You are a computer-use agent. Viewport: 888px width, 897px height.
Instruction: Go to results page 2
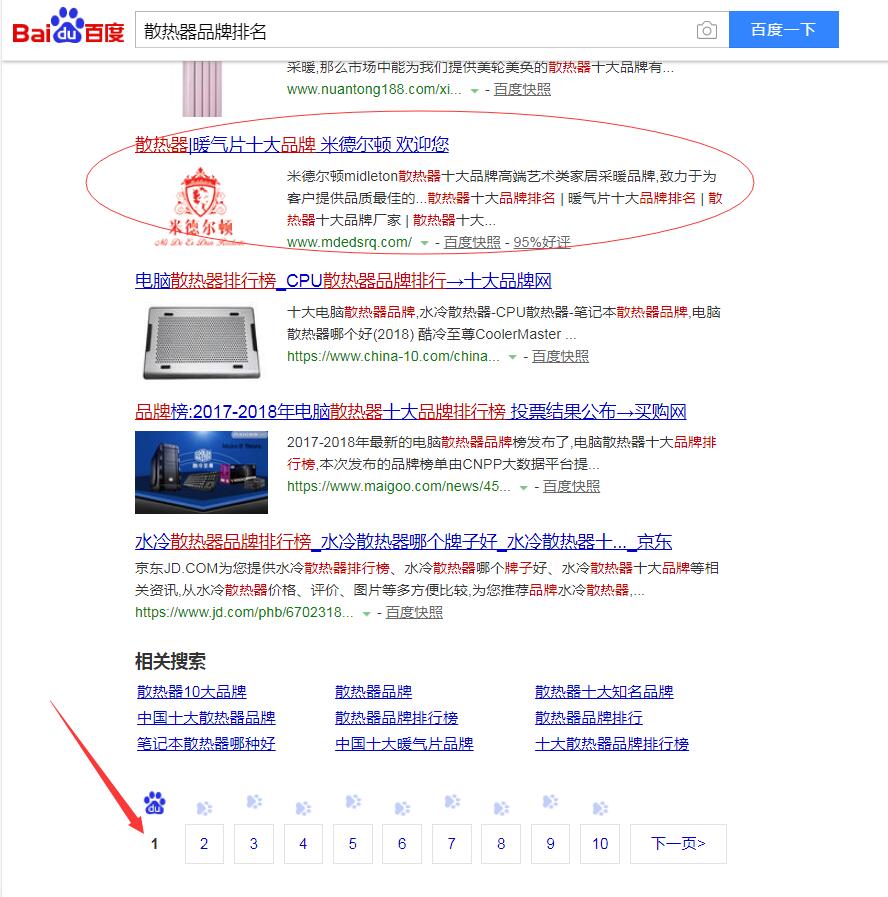(x=204, y=844)
